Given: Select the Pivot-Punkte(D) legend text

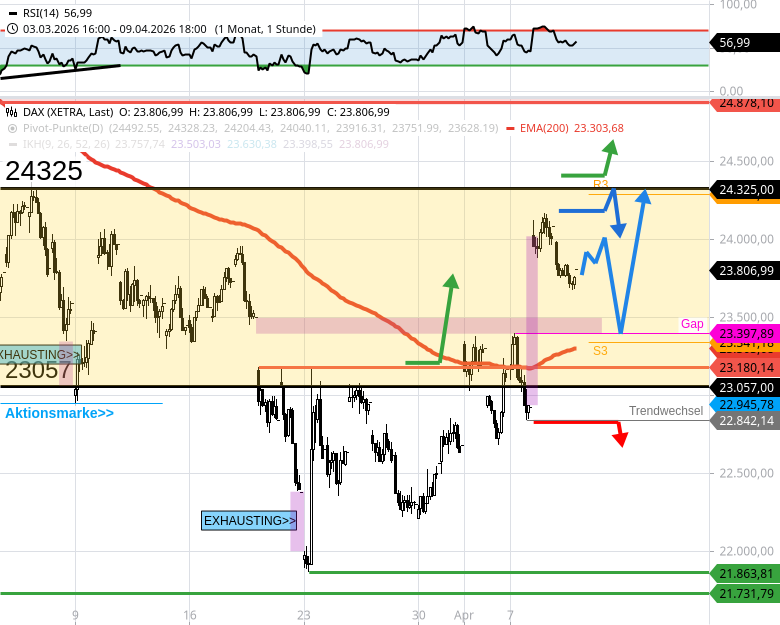Looking at the screenshot, I should [62, 128].
